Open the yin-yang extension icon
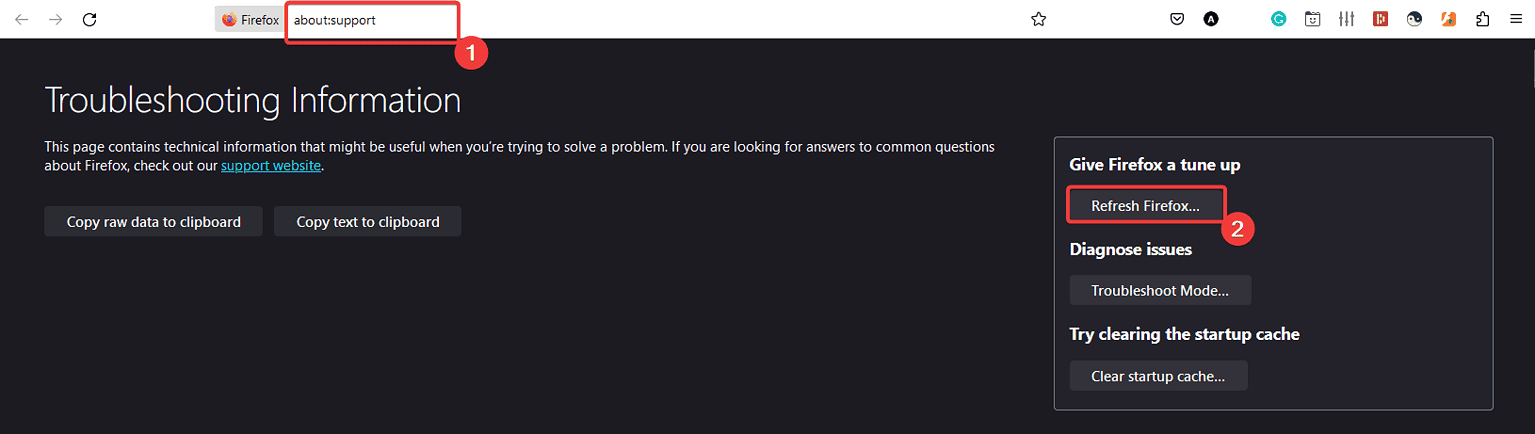Viewport: 1535px width, 434px height. tap(1414, 19)
